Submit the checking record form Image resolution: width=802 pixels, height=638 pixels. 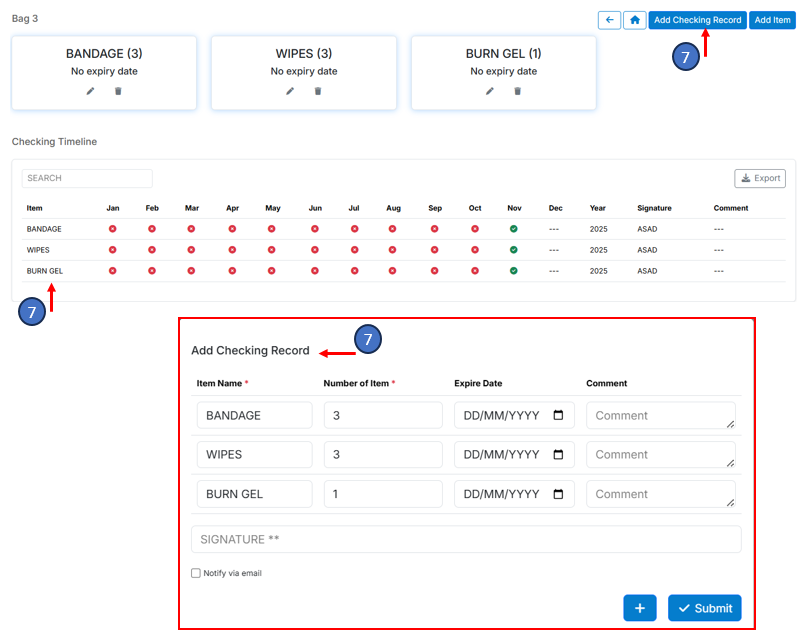click(704, 608)
